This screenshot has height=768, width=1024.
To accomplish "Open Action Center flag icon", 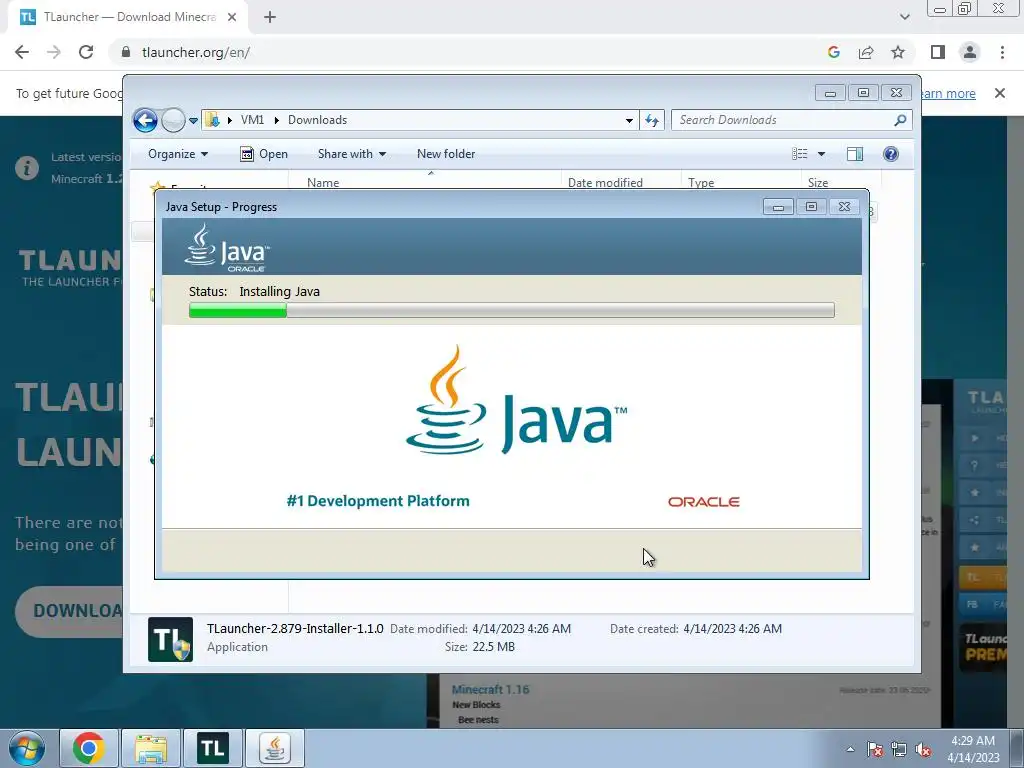I will point(874,749).
